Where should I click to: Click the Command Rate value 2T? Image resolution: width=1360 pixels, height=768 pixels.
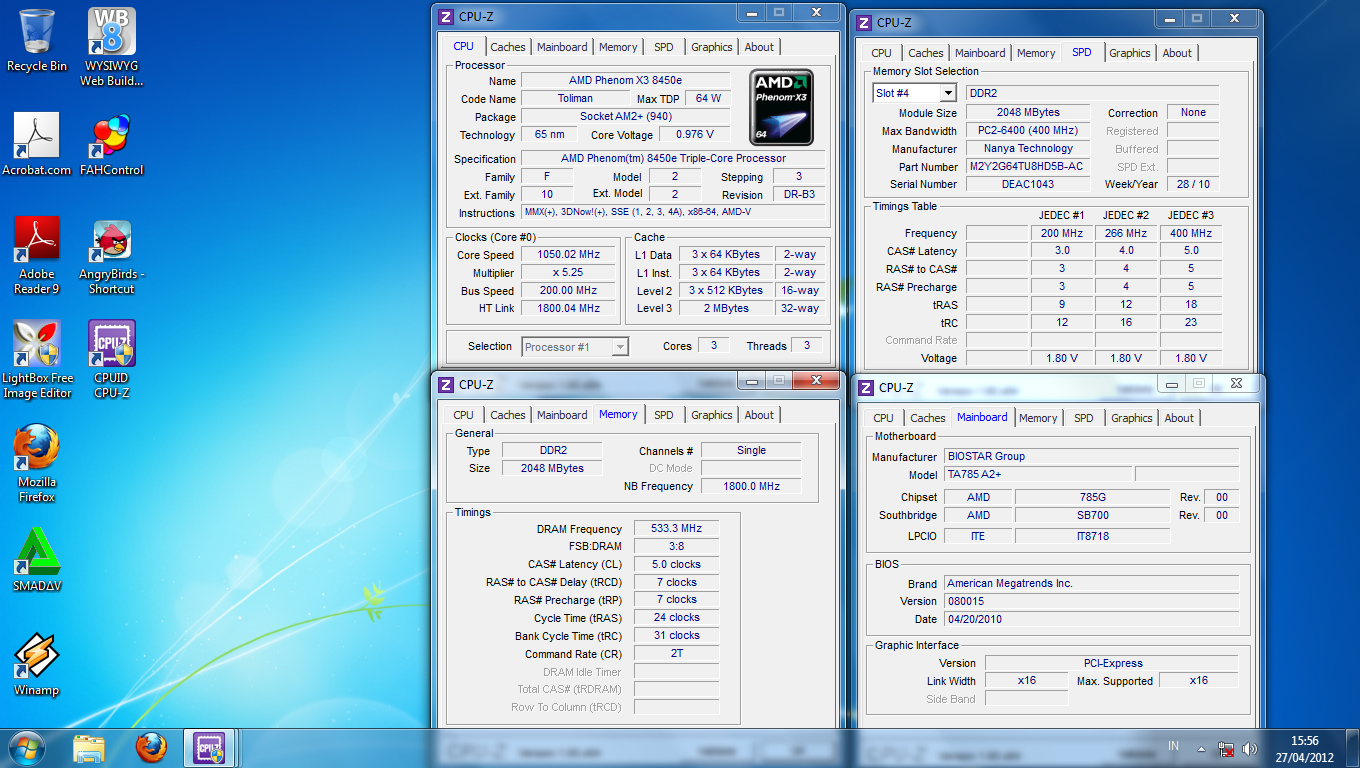click(676, 653)
